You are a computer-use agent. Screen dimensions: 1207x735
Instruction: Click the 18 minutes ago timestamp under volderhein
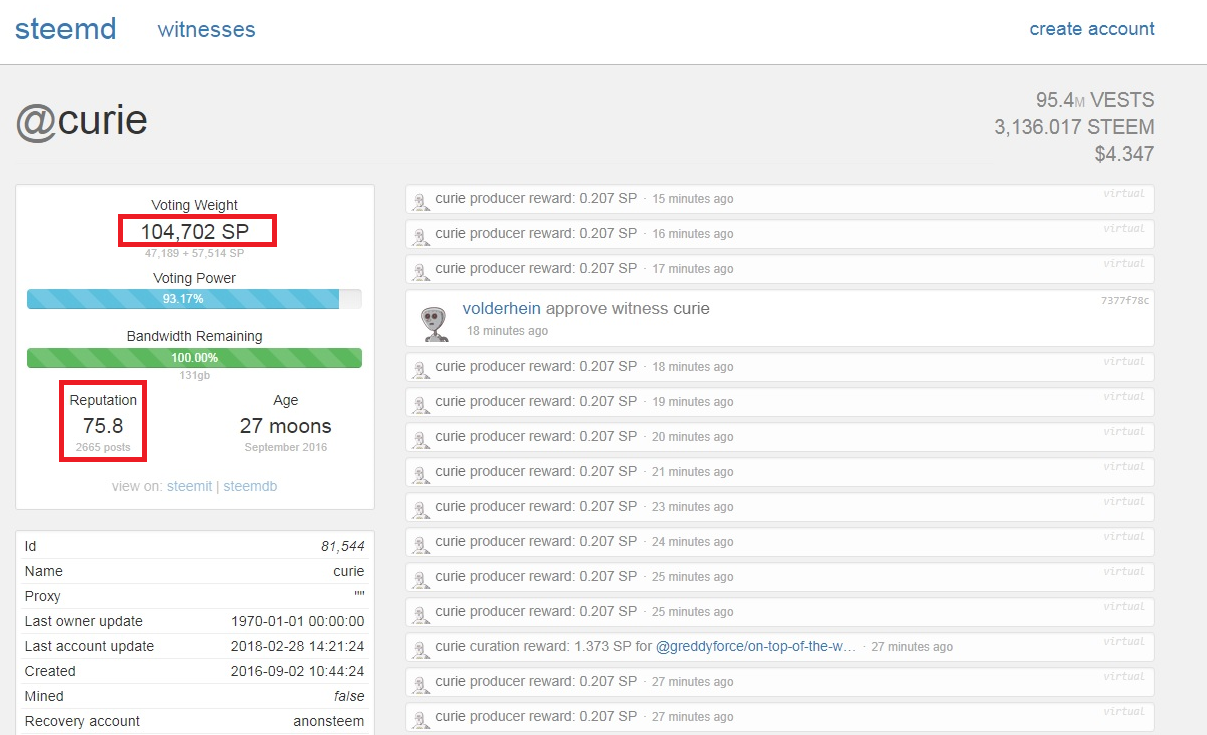(507, 331)
